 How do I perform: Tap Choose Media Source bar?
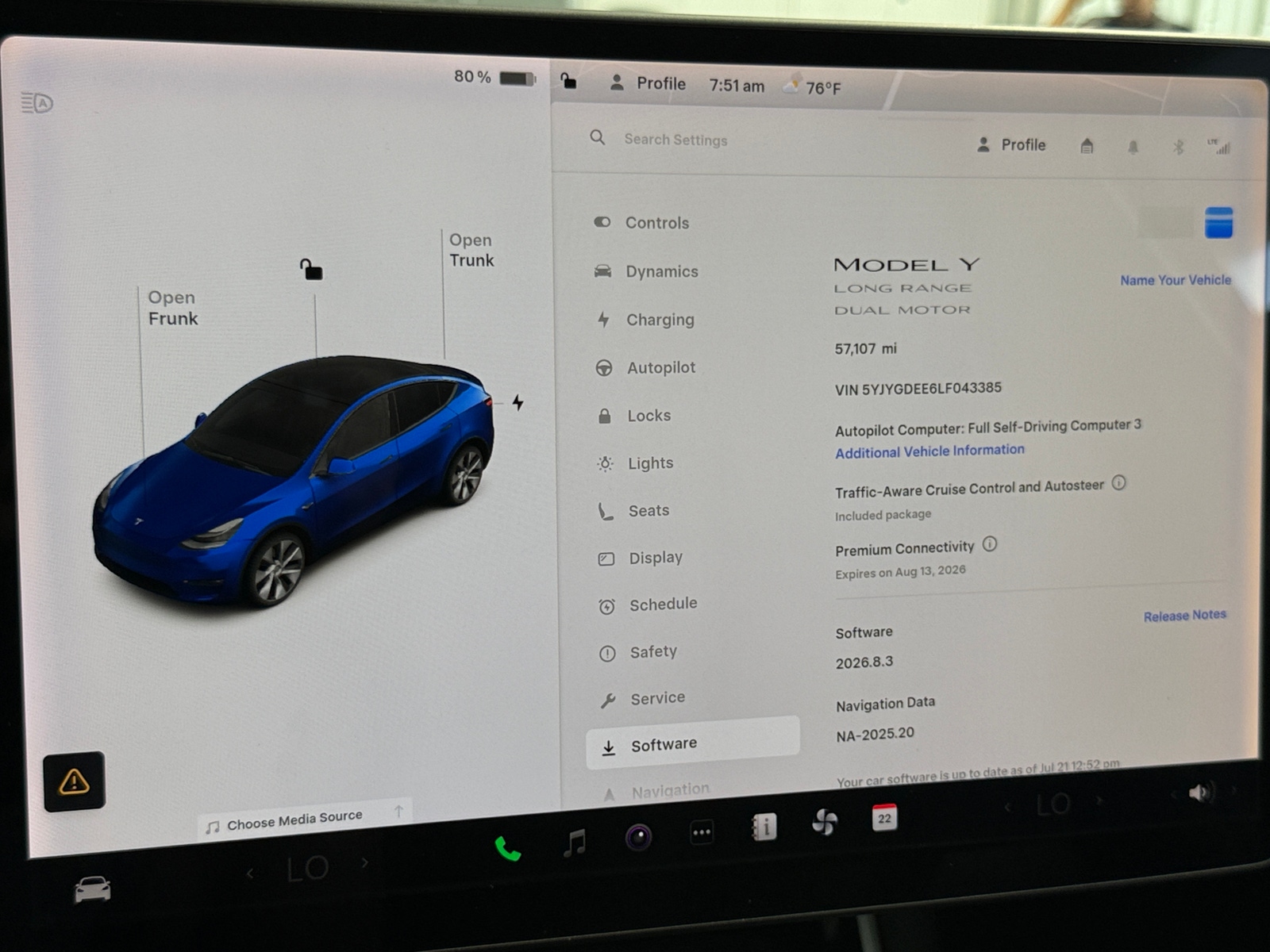[x=305, y=819]
